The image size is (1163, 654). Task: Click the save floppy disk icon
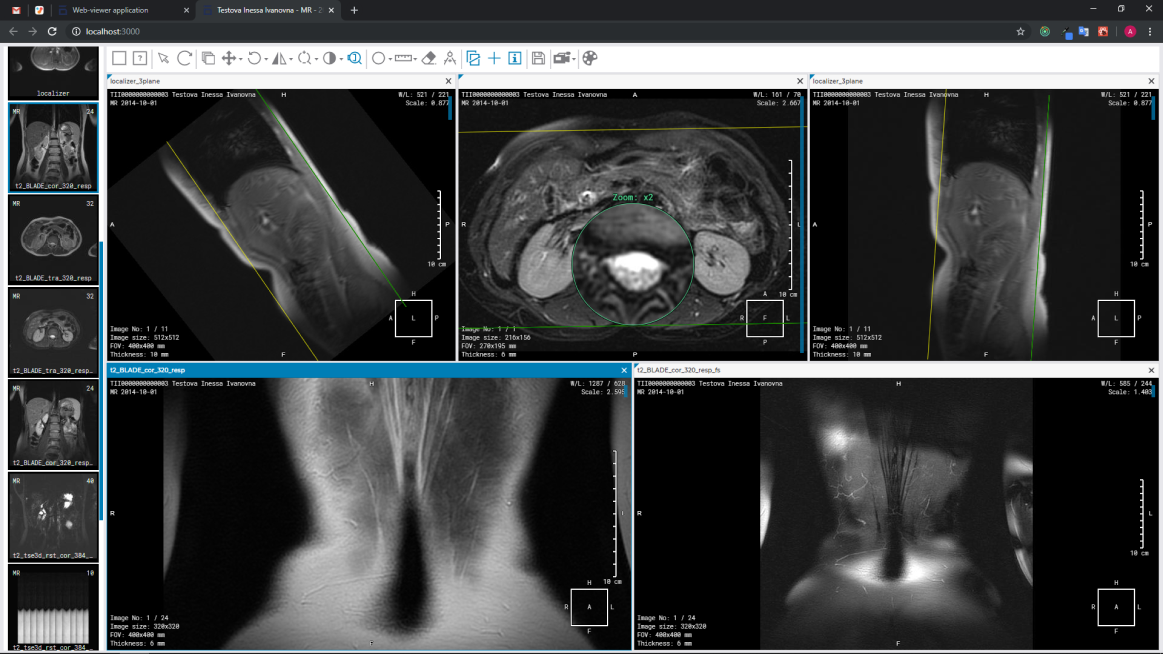tap(538, 58)
